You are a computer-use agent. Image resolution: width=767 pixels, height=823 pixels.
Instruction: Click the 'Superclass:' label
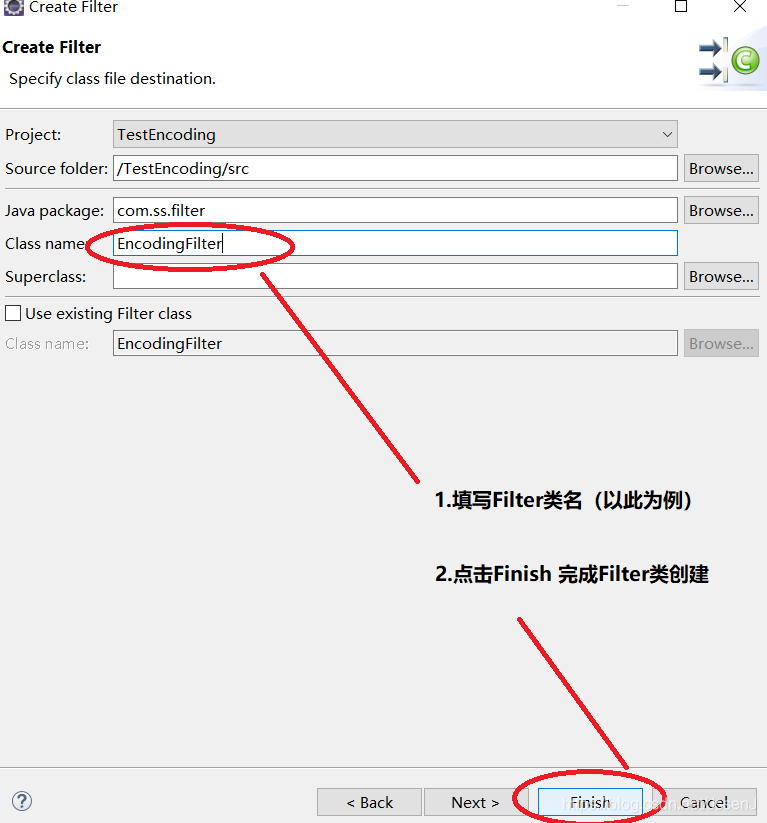coord(46,277)
